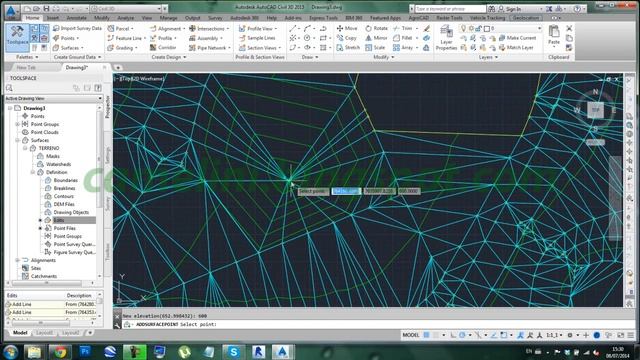Select the Mirror tool
This screenshot has height=360, width=640.
(376, 38)
